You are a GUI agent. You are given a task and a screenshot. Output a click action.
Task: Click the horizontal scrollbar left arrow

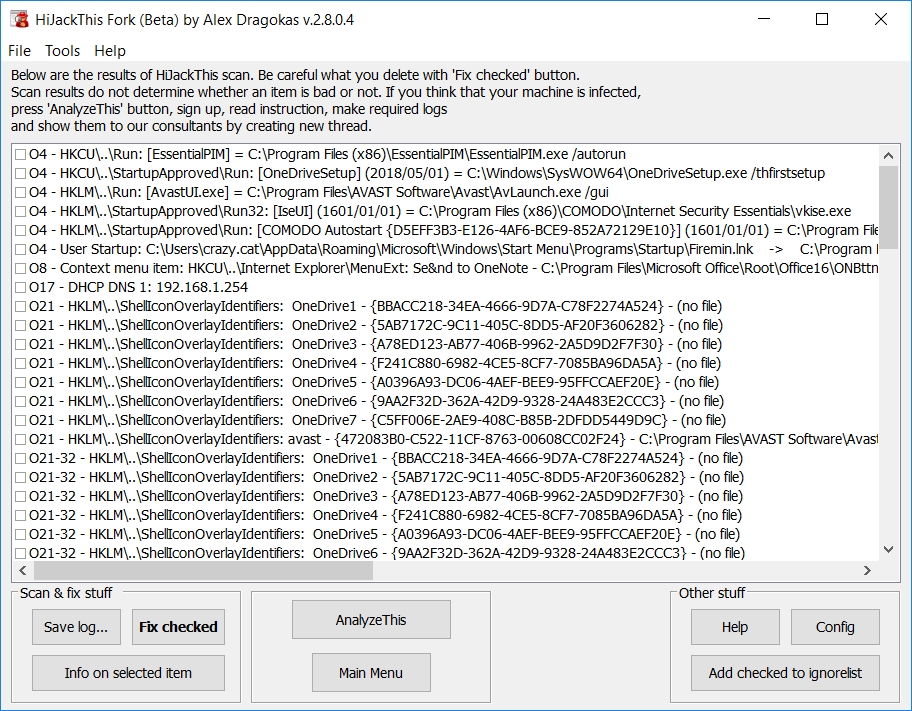23,570
